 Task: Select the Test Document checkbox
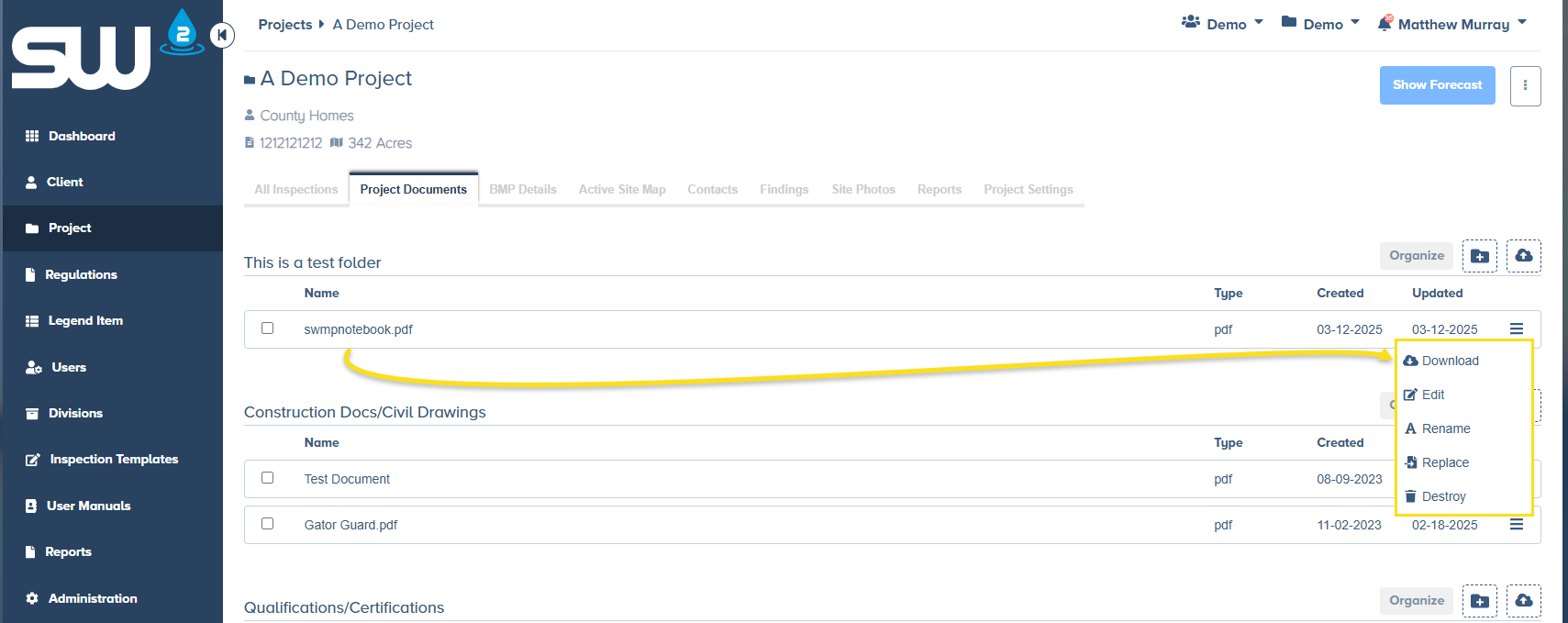pyautogui.click(x=268, y=478)
